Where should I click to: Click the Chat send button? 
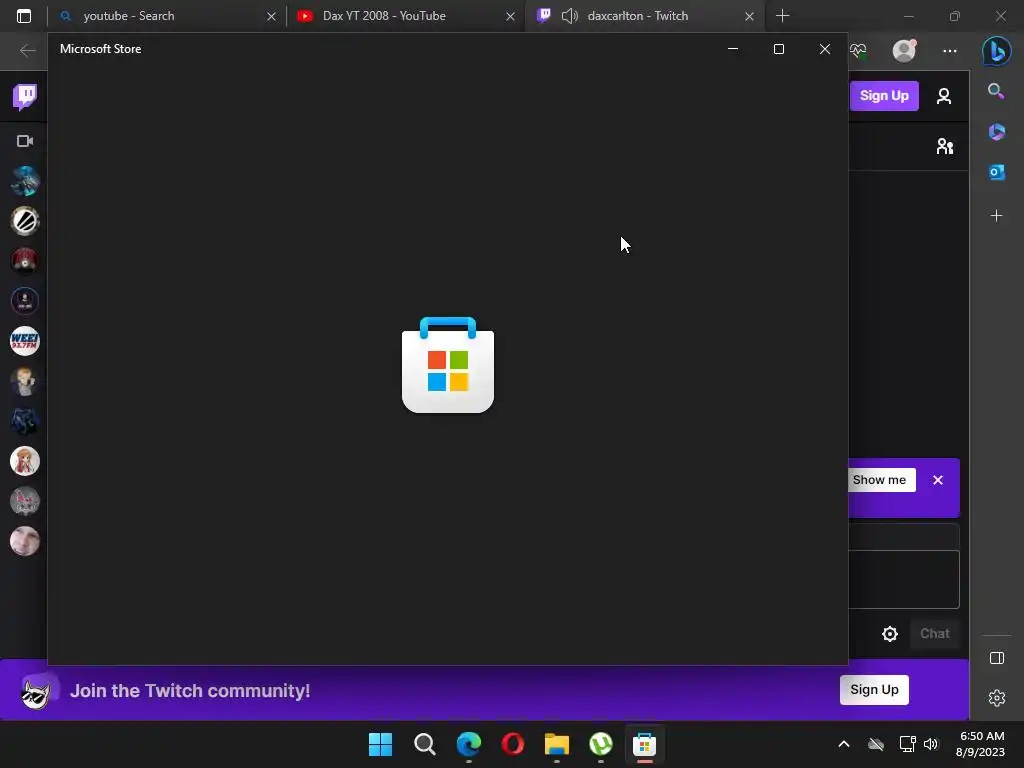935,633
